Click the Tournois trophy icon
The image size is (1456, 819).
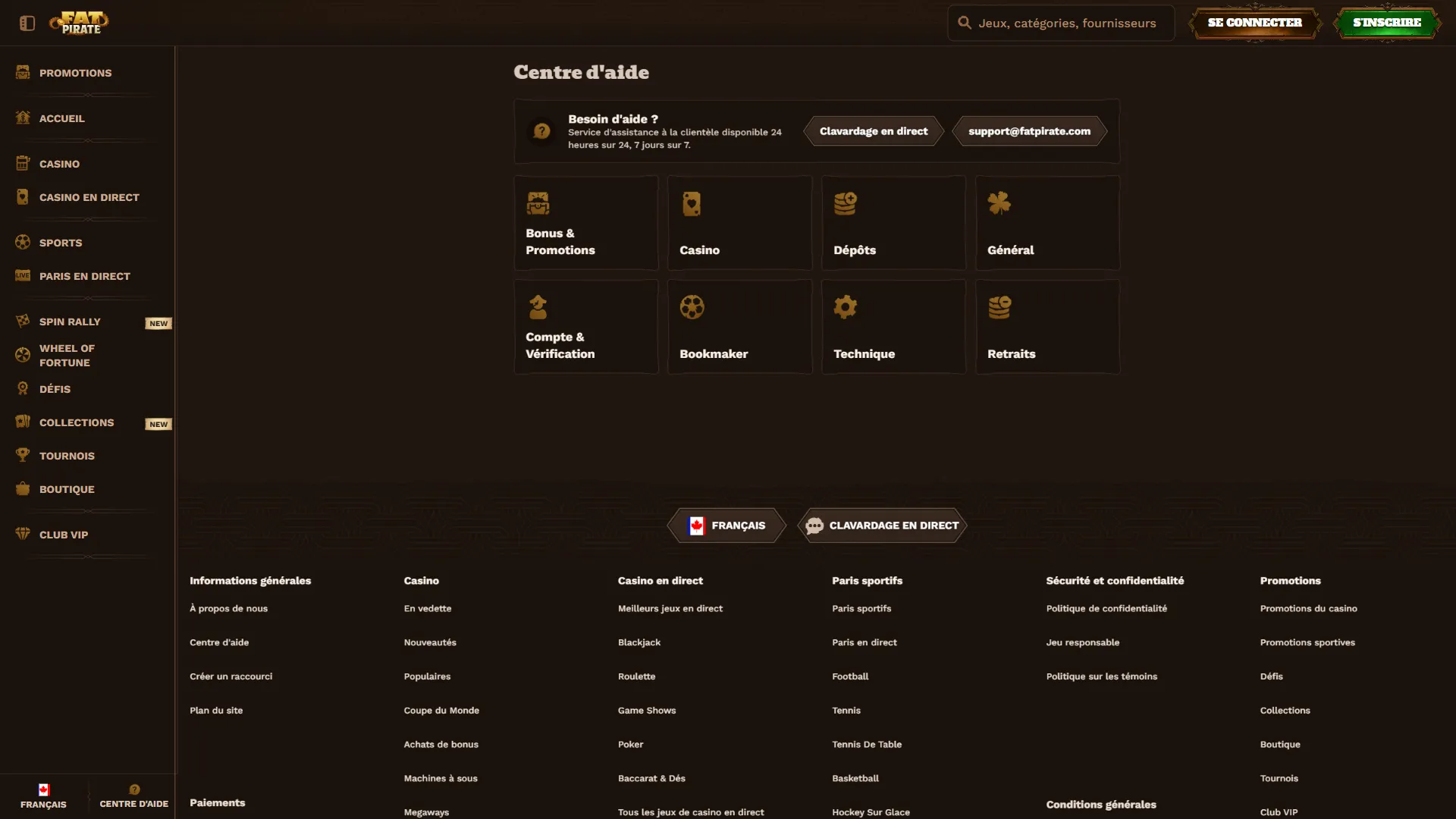click(x=23, y=455)
